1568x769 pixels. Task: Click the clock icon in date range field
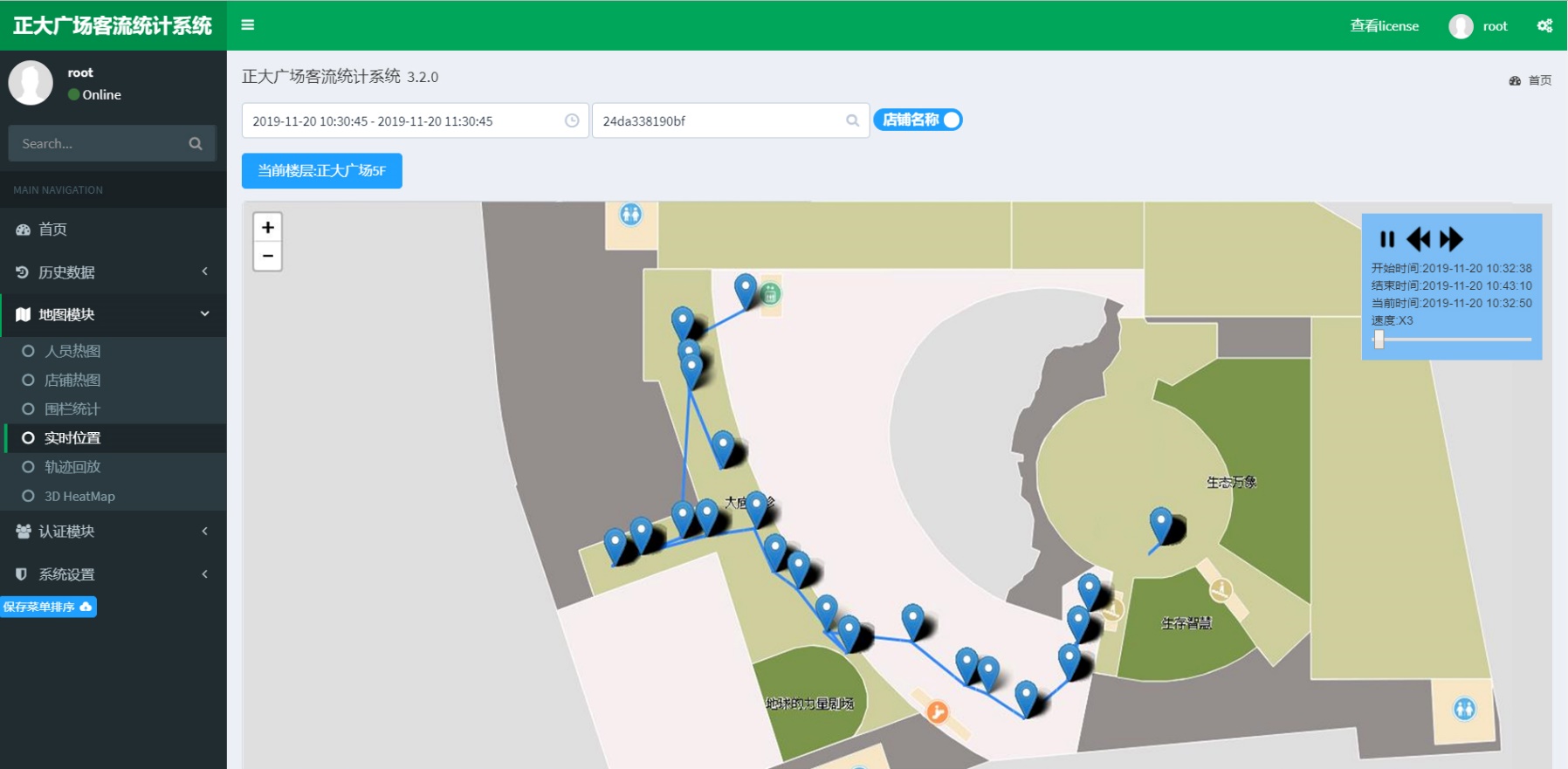pos(572,120)
